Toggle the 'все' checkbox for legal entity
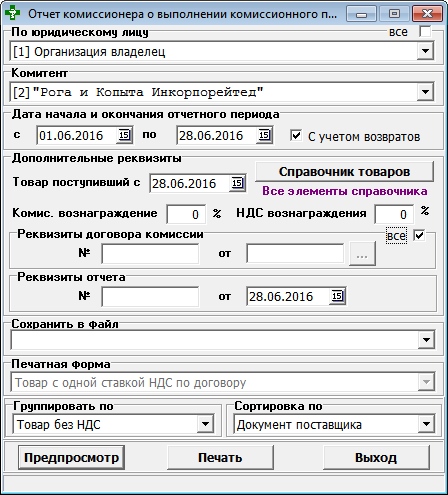 425,32
